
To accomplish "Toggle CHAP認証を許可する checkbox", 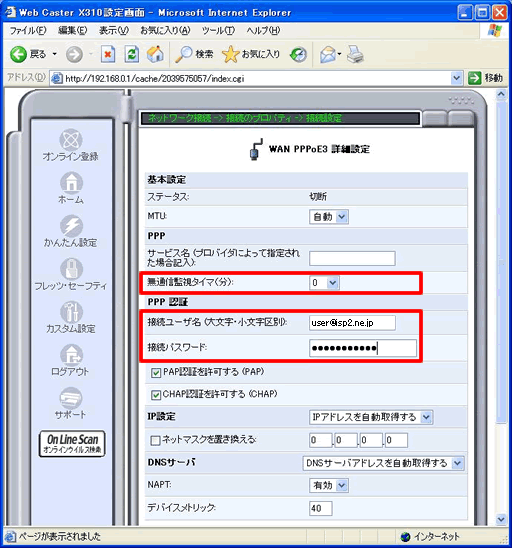I will pyautogui.click(x=156, y=395).
